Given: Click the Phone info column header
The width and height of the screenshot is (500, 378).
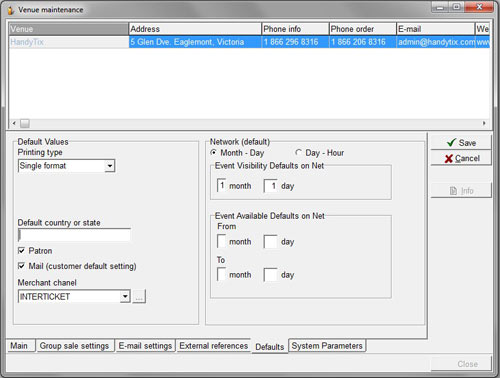Looking at the screenshot, I should [x=295, y=29].
